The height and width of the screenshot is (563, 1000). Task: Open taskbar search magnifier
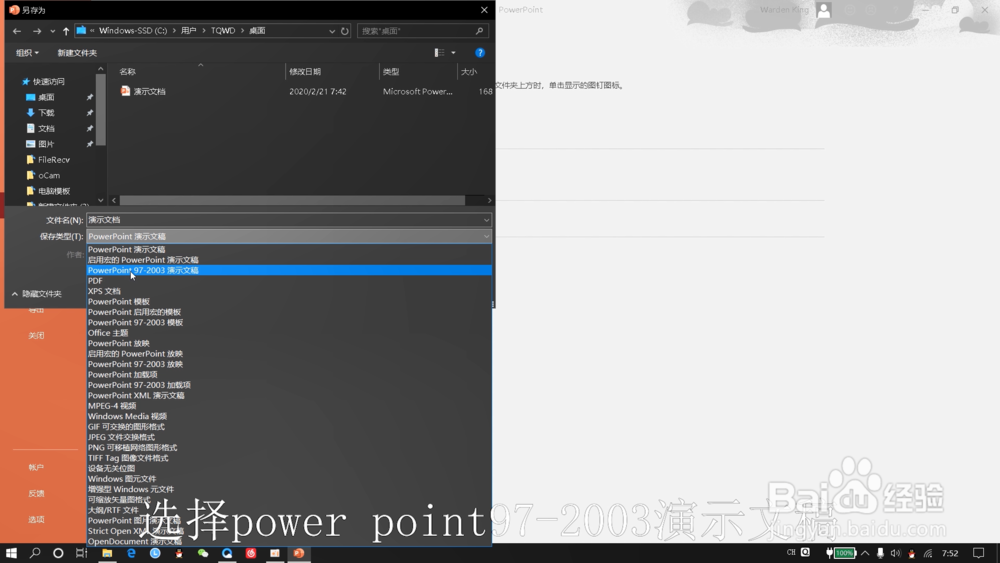click(35, 553)
